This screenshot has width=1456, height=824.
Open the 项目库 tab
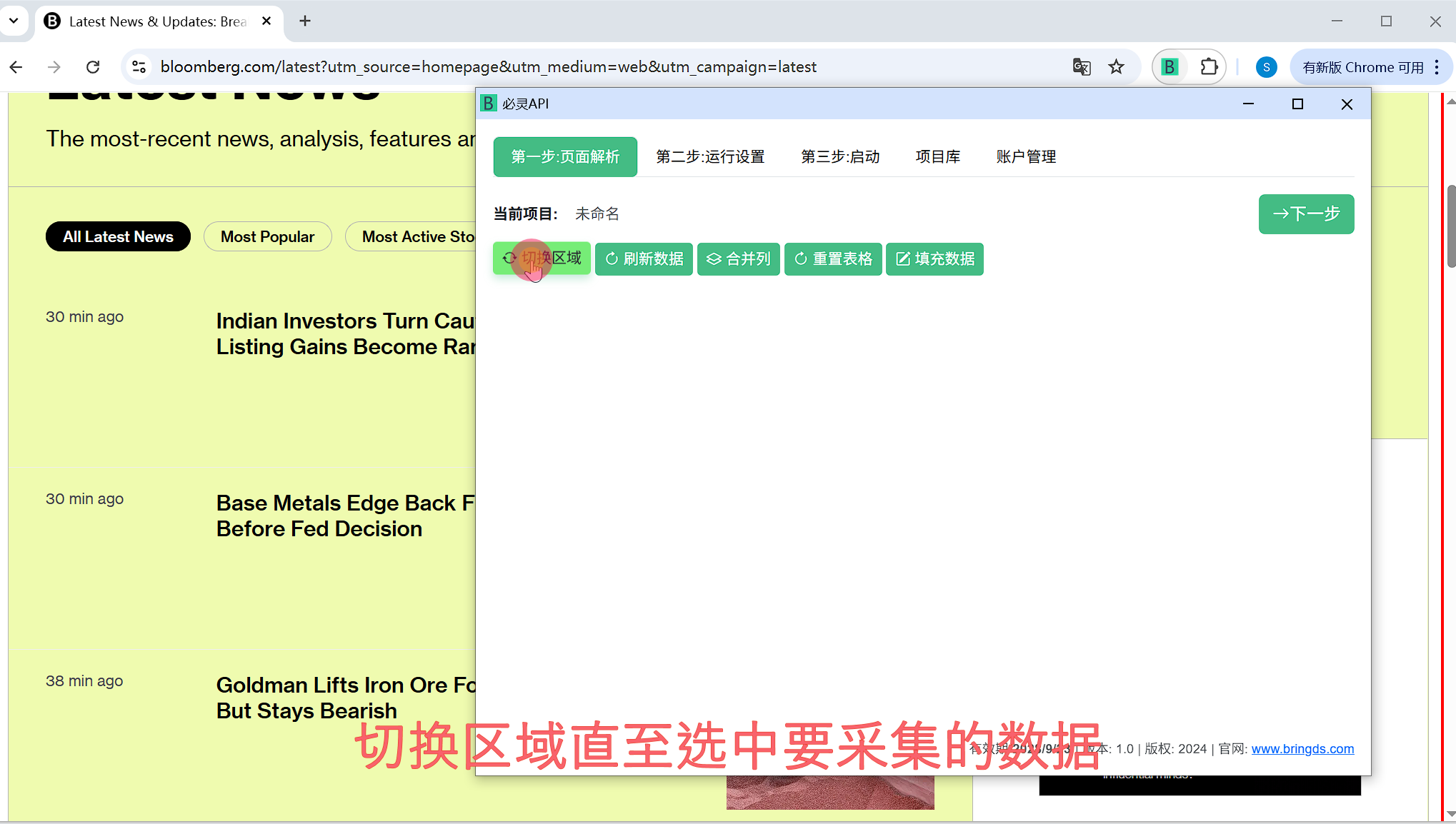(x=937, y=156)
